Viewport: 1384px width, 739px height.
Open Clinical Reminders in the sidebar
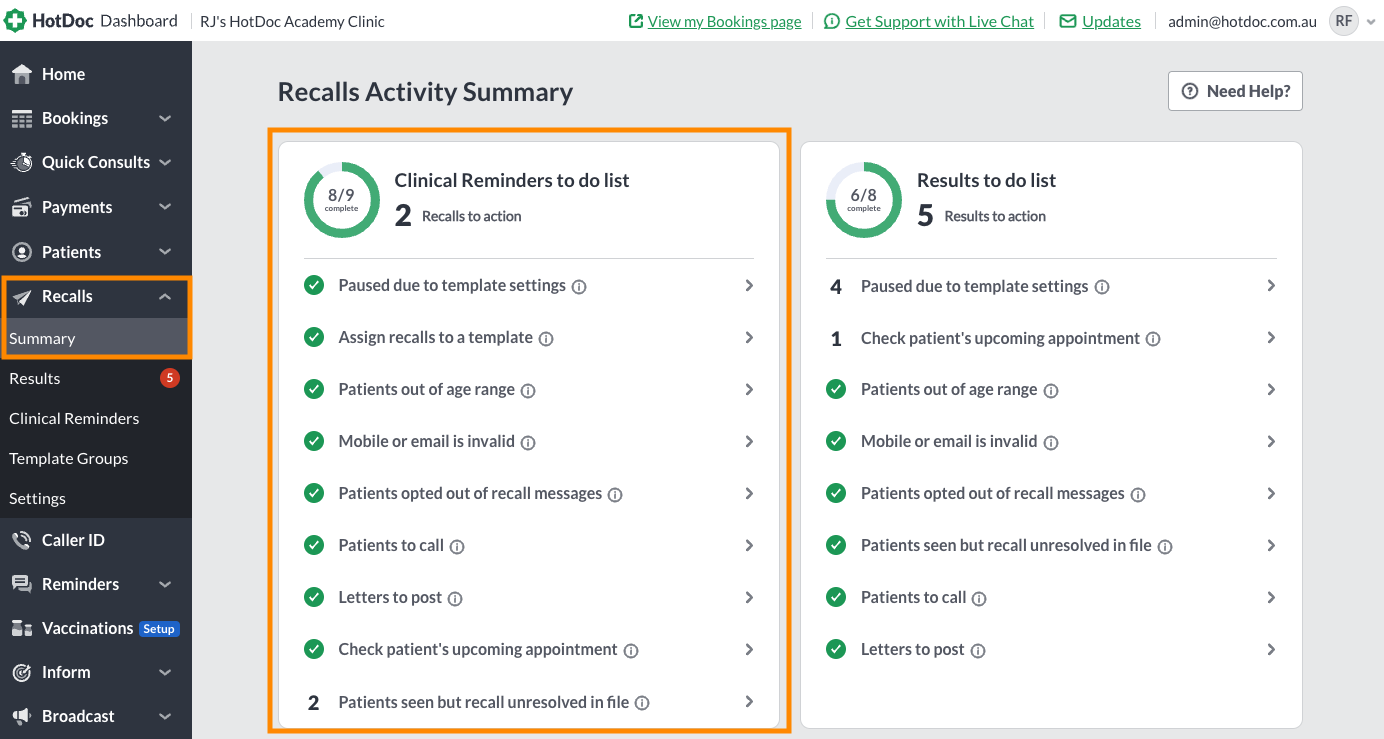74,418
